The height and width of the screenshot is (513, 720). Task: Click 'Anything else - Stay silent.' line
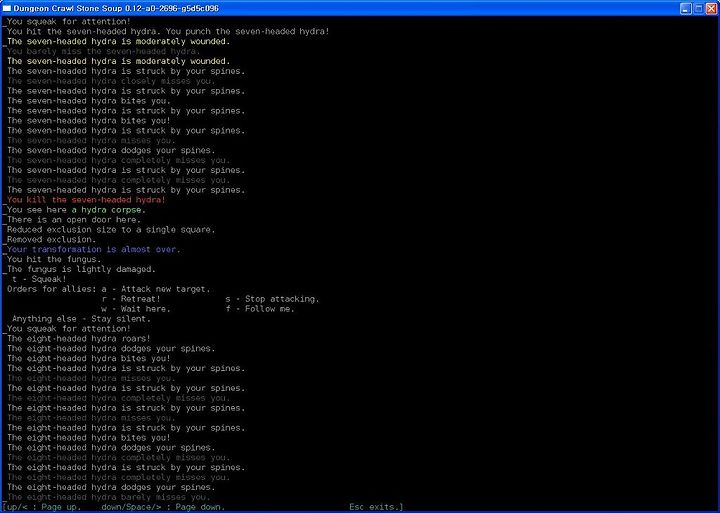coord(81,319)
